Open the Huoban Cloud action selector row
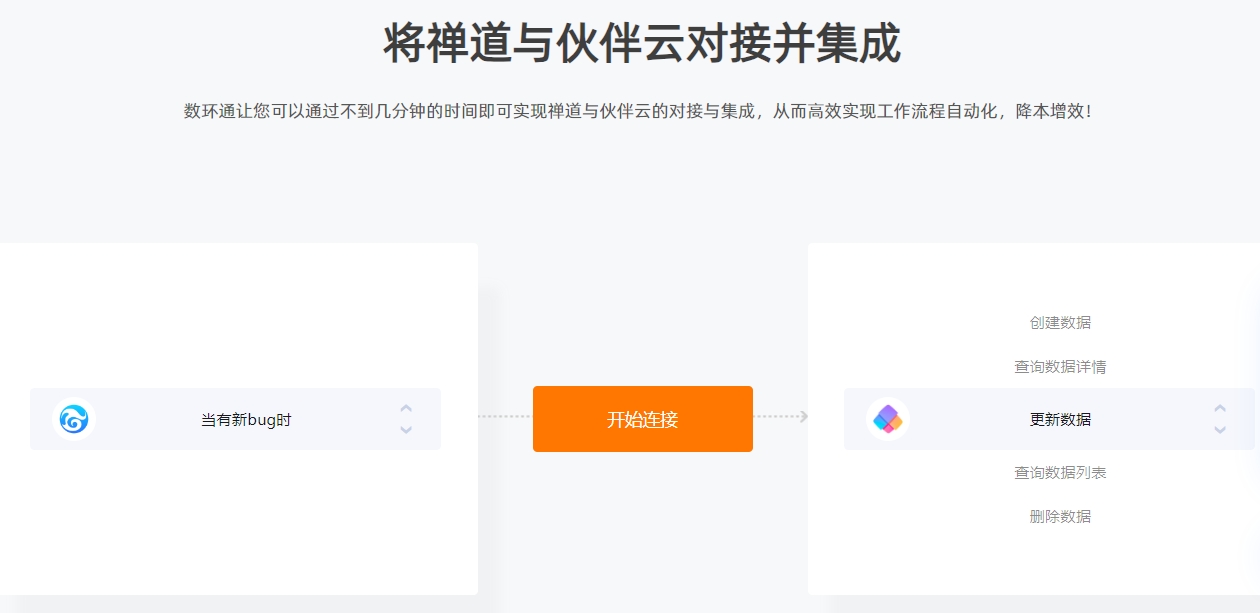Viewport: 1260px width, 613px height. pyautogui.click(x=1049, y=419)
